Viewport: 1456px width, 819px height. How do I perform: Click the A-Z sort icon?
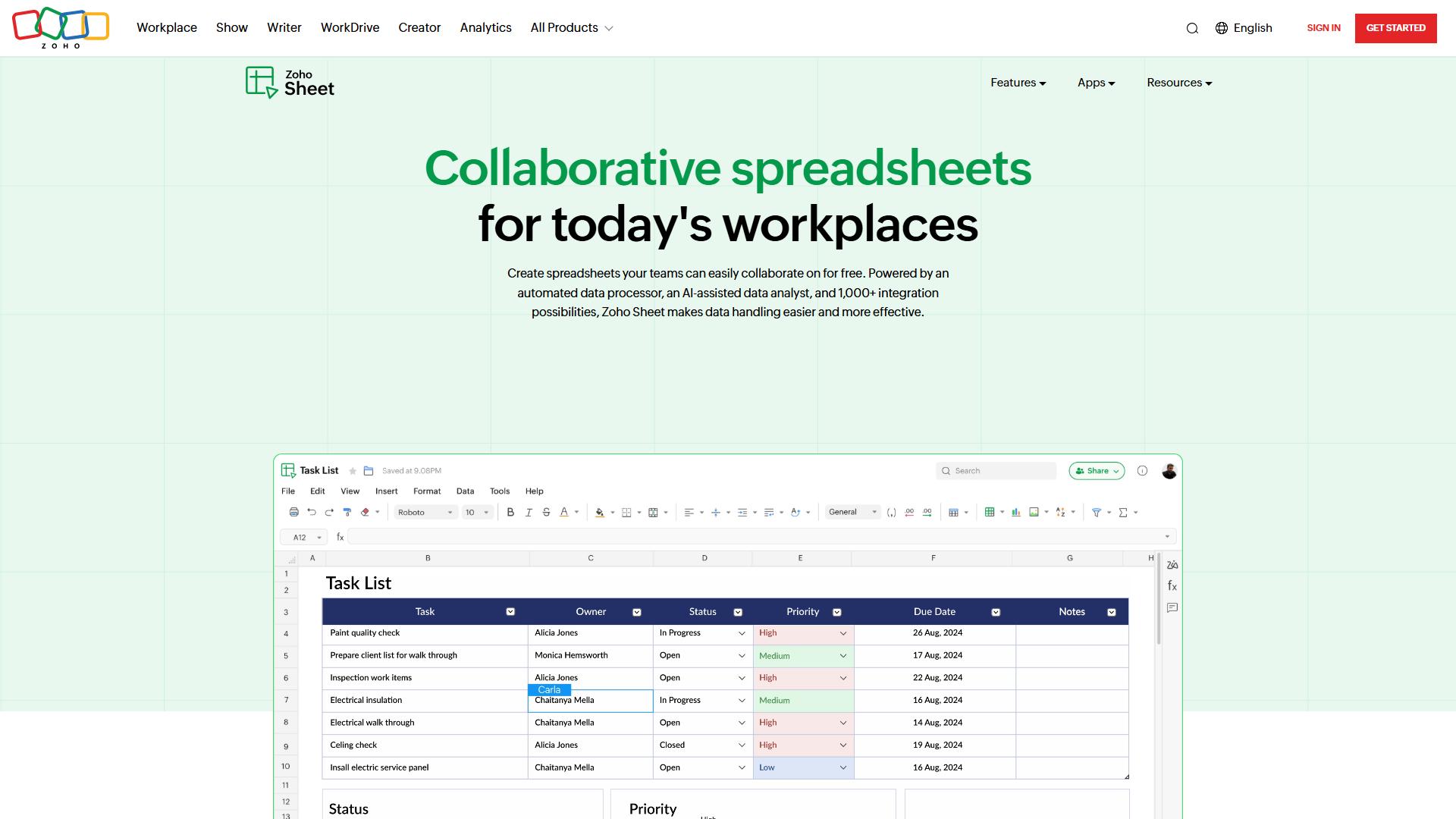(x=1060, y=513)
